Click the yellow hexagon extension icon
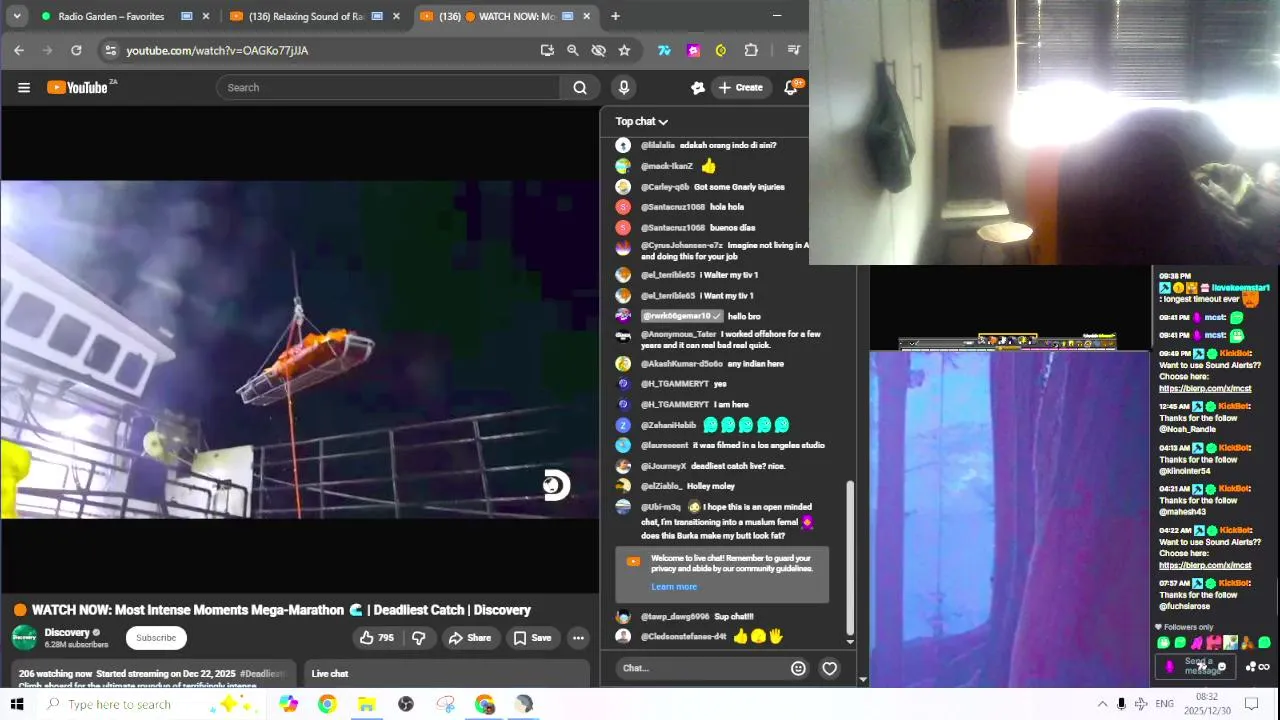The width and height of the screenshot is (1280, 720). tap(721, 50)
